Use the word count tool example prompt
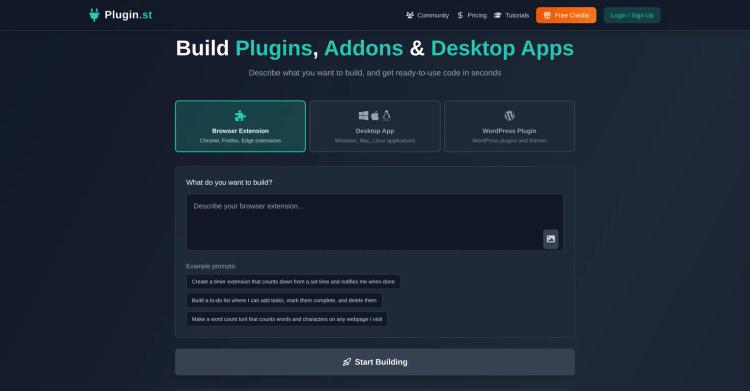The image size is (750, 391). pos(287,319)
